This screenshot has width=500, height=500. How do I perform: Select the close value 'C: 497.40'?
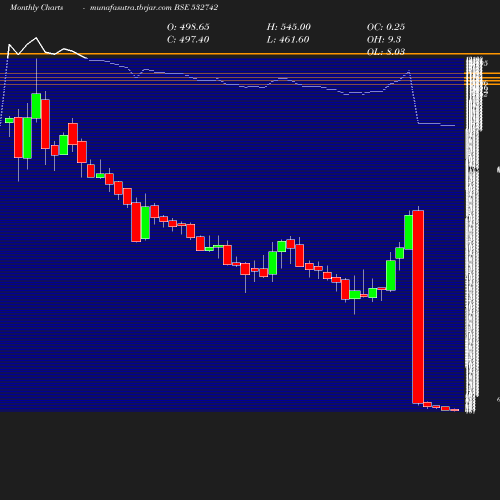(188, 40)
